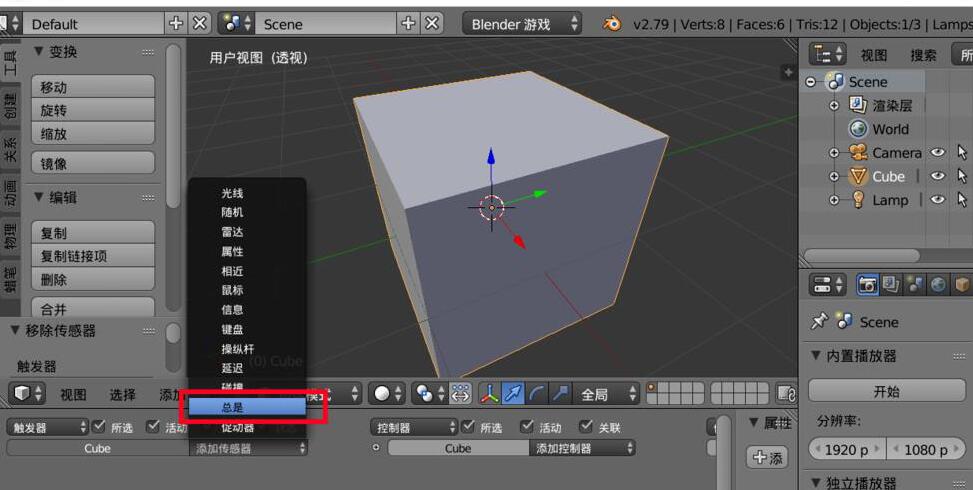Select 总是 (Always) sensor from the menu

coord(247,407)
